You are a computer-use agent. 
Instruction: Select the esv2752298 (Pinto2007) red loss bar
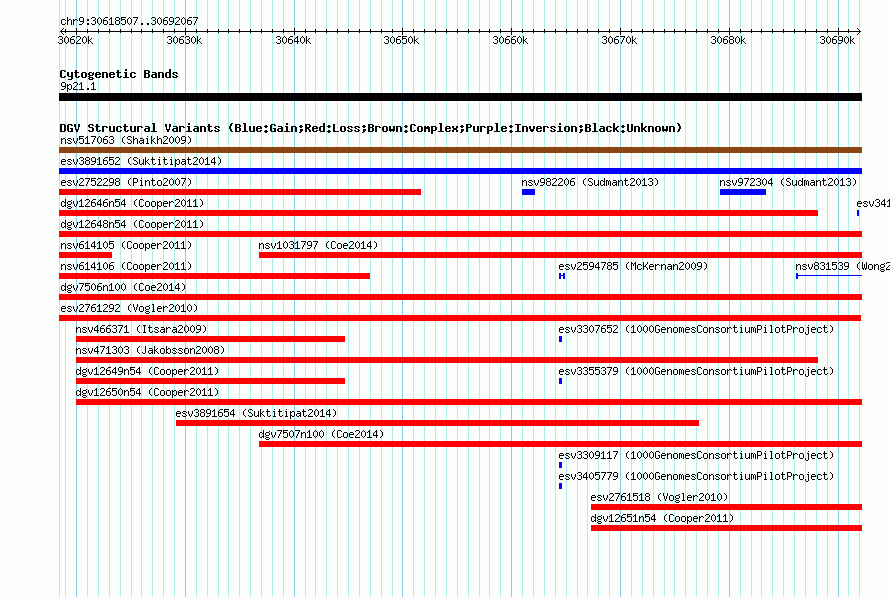click(x=240, y=192)
